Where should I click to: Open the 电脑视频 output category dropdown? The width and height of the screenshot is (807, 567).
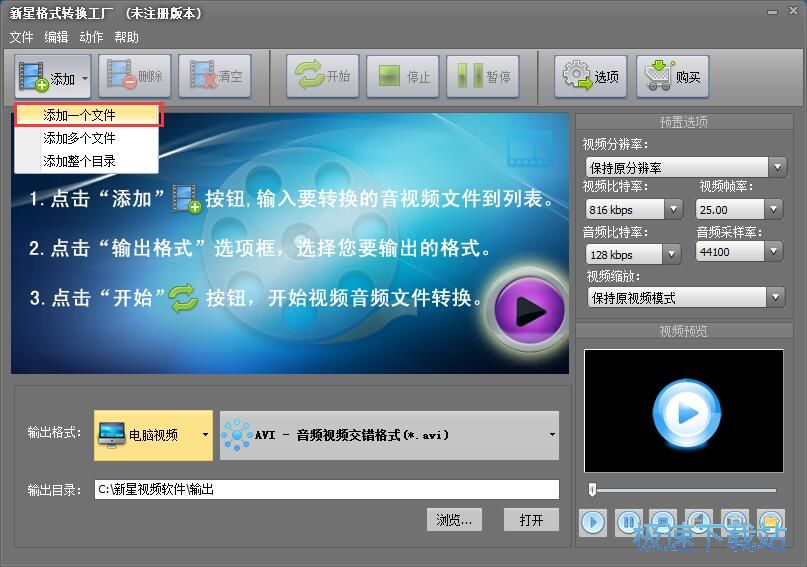pyautogui.click(x=153, y=435)
